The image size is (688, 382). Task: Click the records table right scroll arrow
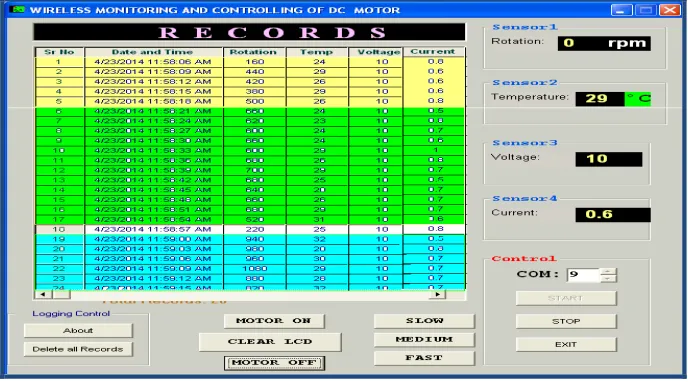[x=437, y=294]
